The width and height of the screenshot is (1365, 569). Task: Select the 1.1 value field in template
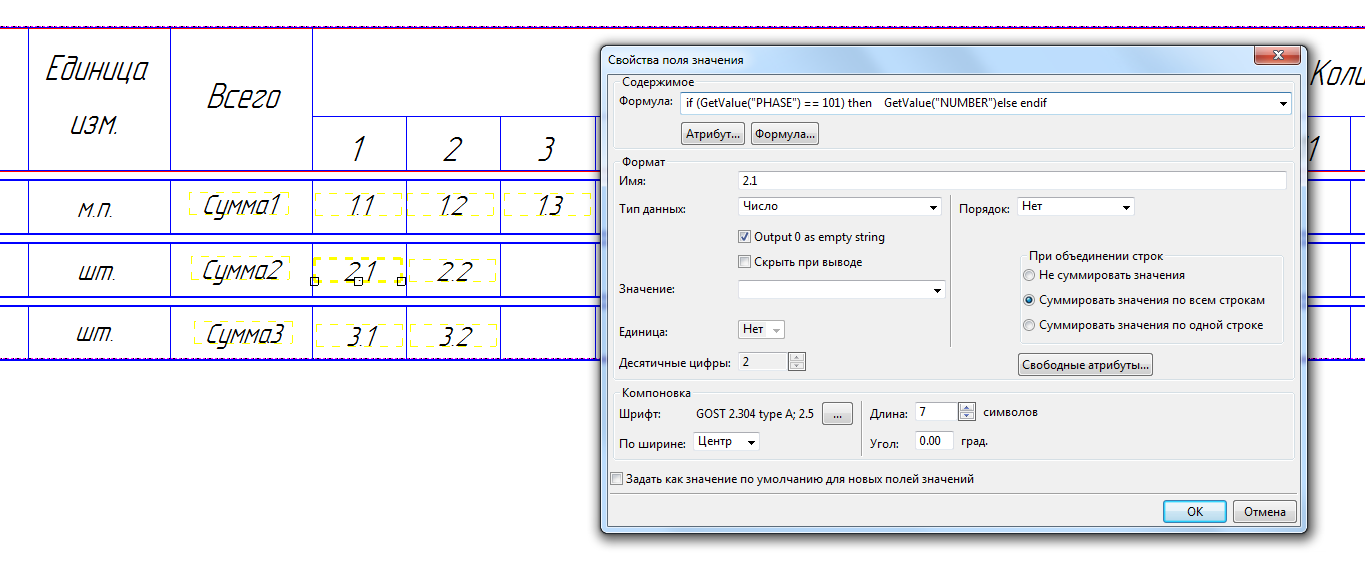tap(359, 205)
